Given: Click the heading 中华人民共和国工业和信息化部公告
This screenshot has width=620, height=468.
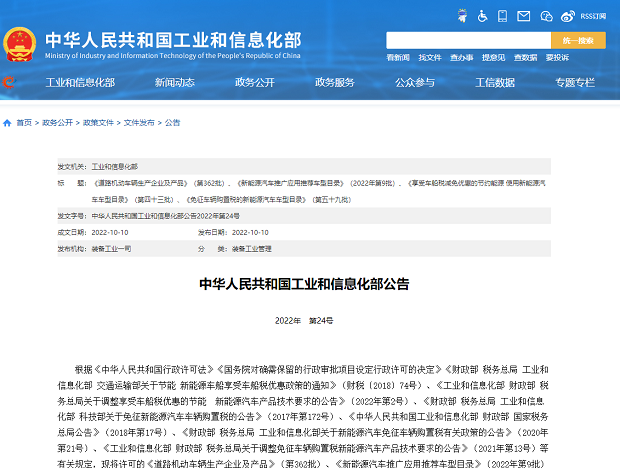Looking at the screenshot, I should (304, 284).
